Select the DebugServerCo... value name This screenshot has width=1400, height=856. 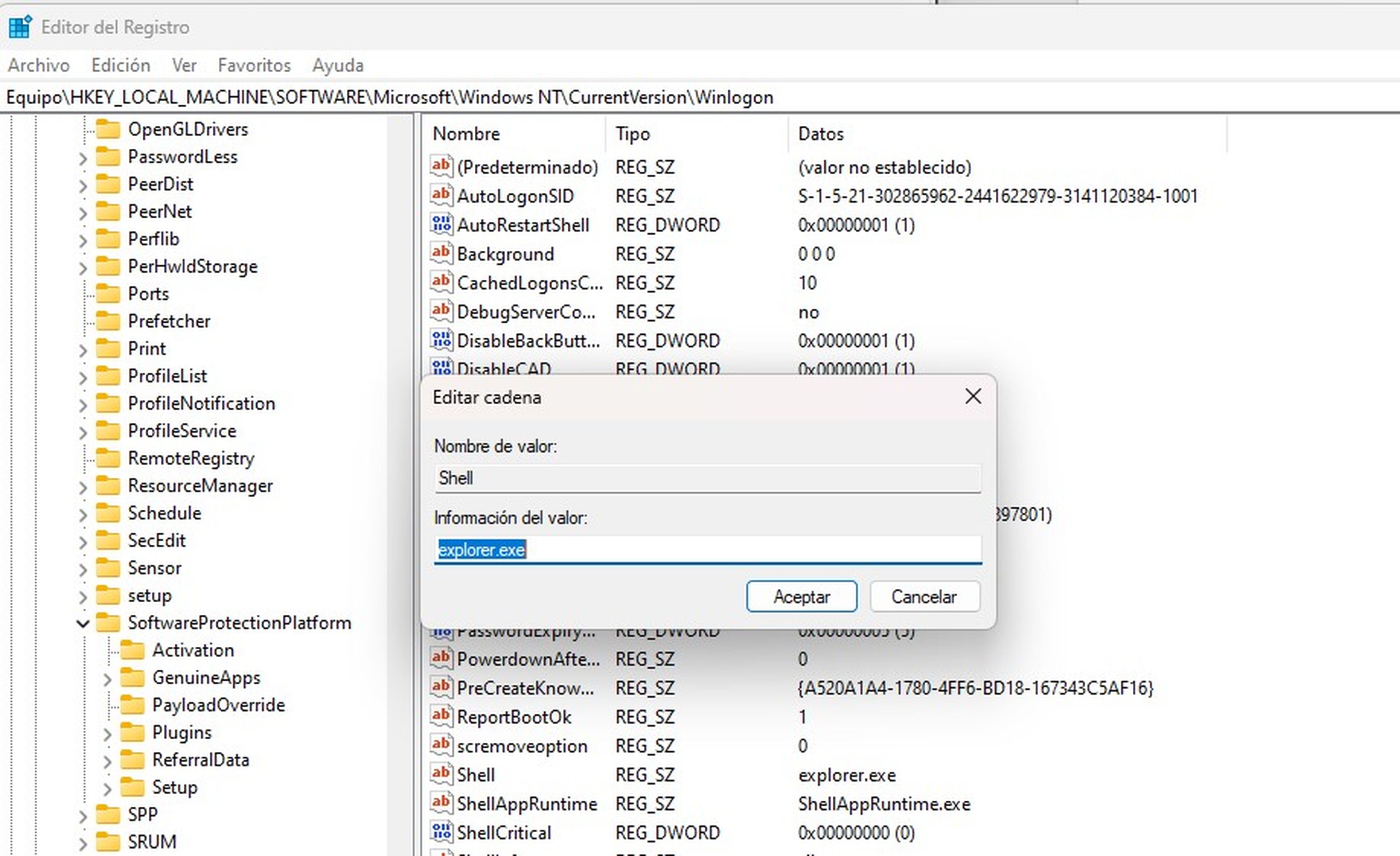526,312
